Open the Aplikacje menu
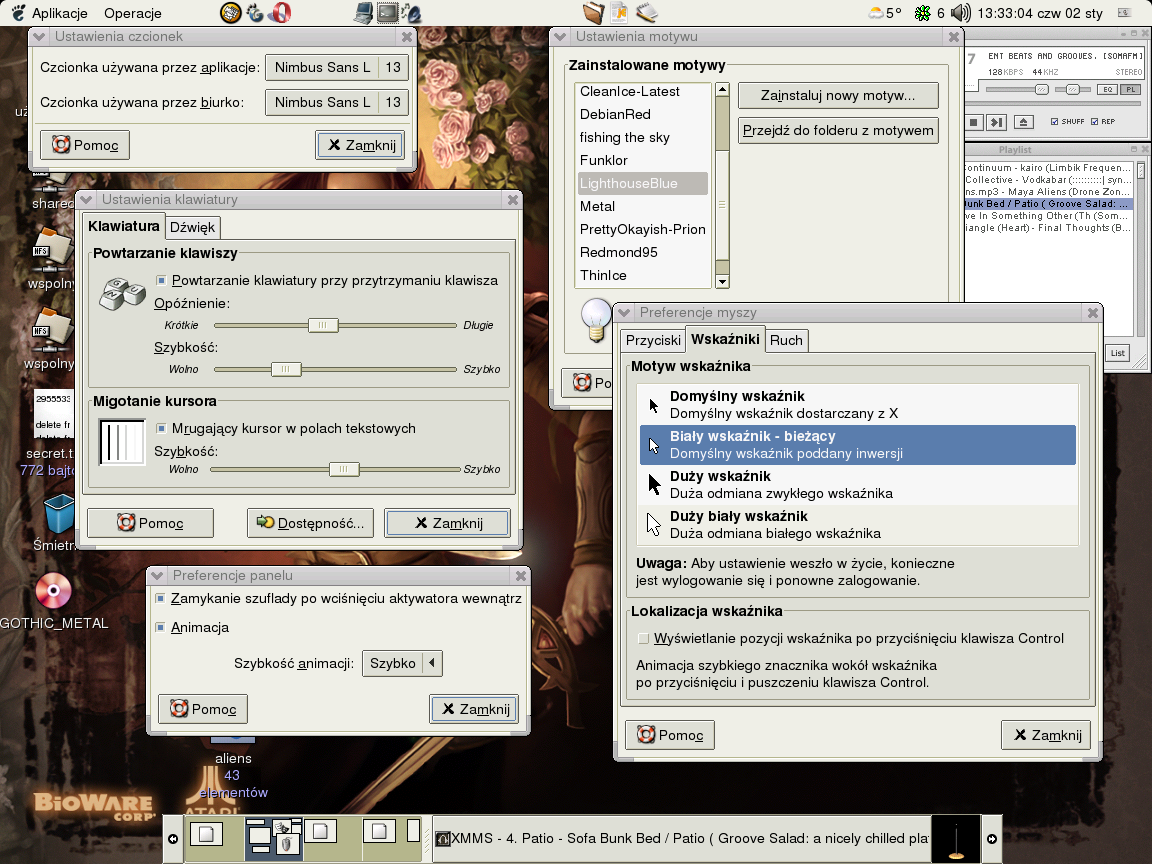This screenshot has width=1152, height=864. pyautogui.click(x=60, y=13)
